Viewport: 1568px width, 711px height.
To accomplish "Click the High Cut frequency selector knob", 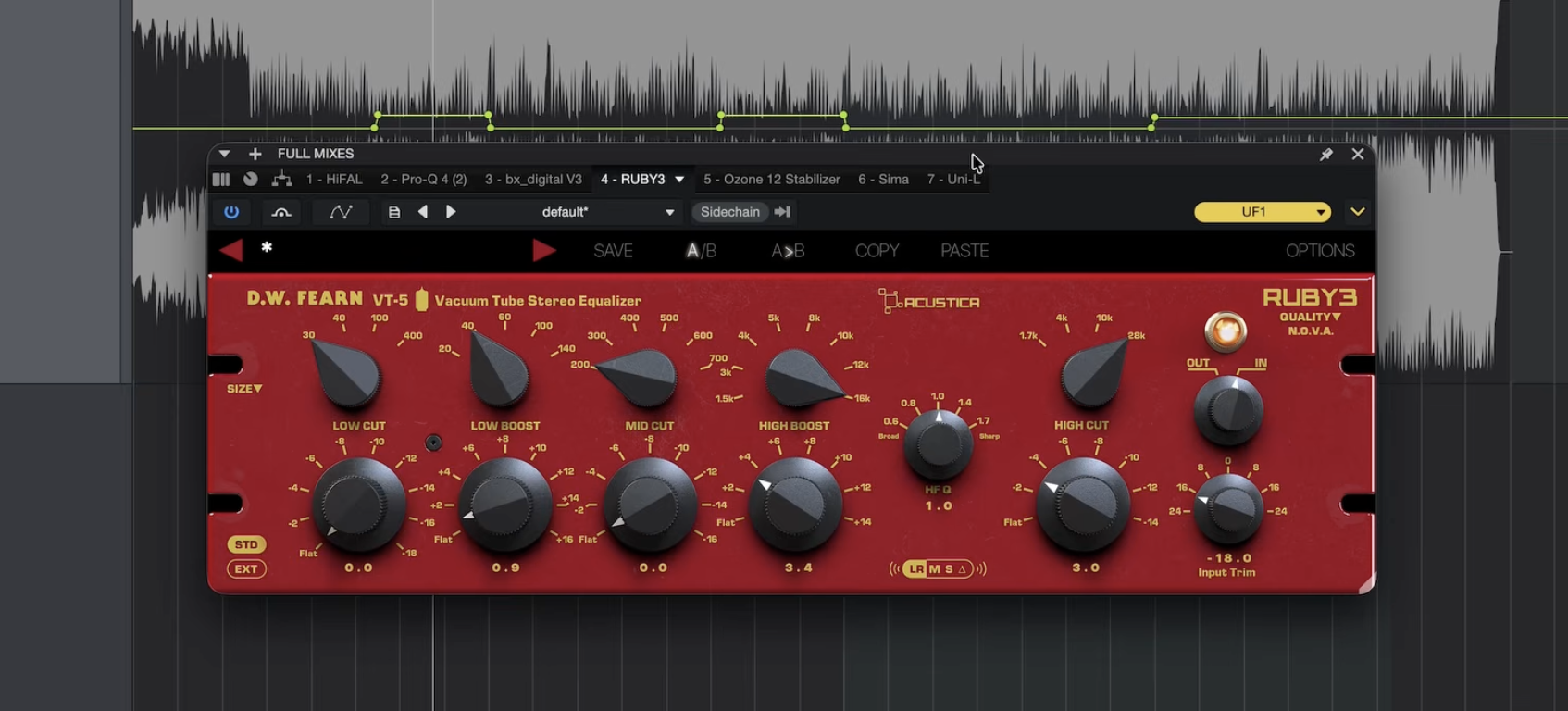I will [x=1094, y=372].
